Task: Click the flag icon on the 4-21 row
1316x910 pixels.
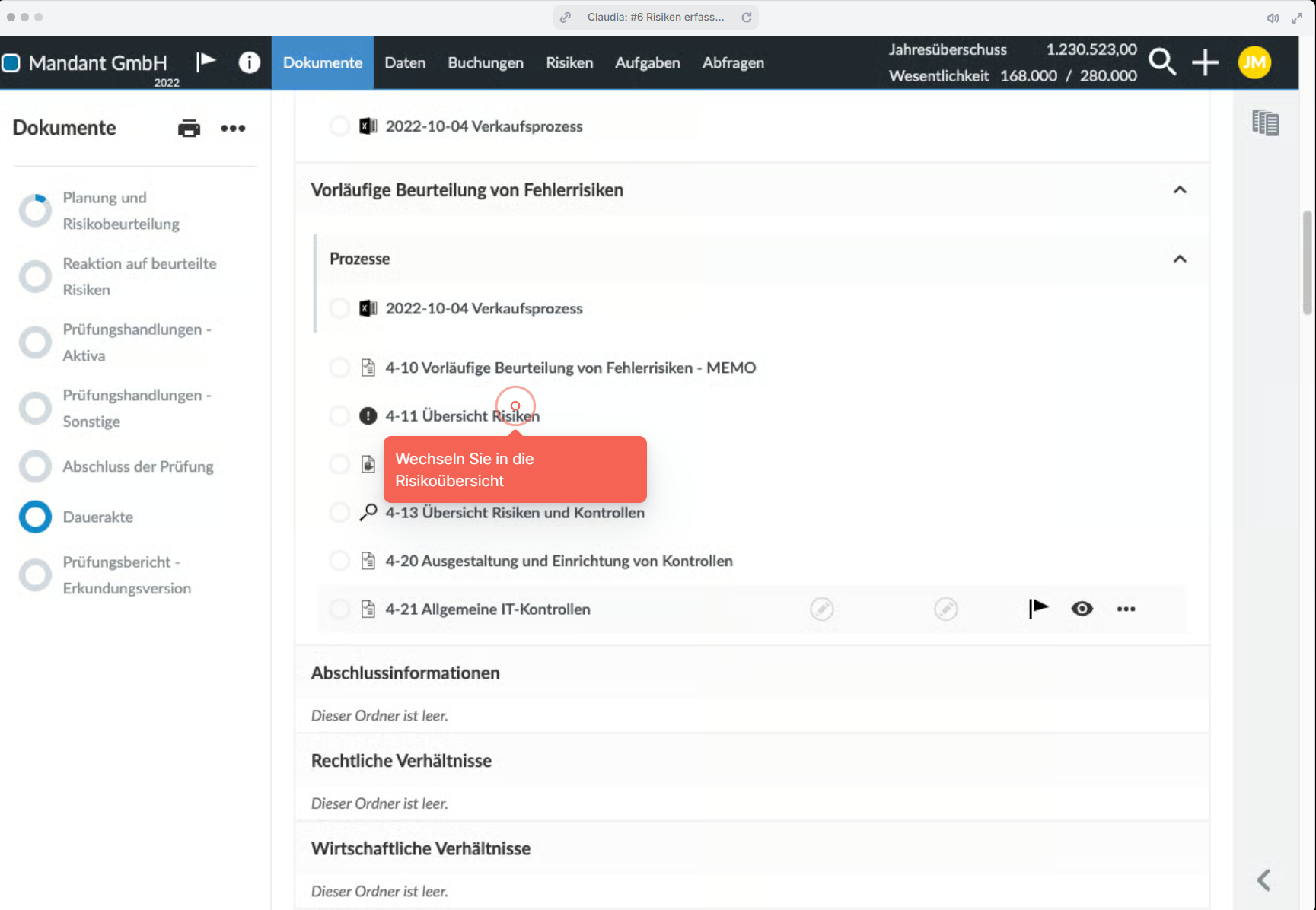Action: click(x=1038, y=609)
